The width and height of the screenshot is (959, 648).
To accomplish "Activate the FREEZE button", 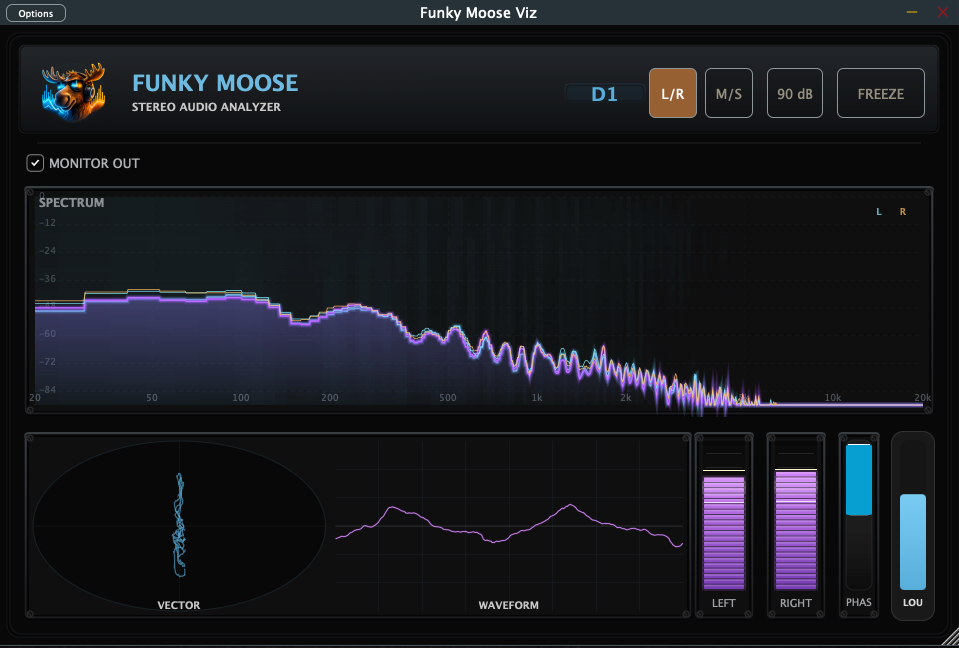I will pyautogui.click(x=880, y=92).
